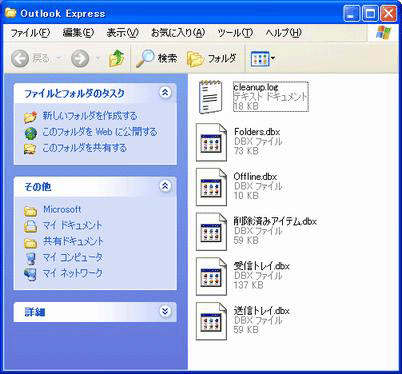Select the cleanup.log notepad icon
Screen dimensions: 402x374
(210, 97)
